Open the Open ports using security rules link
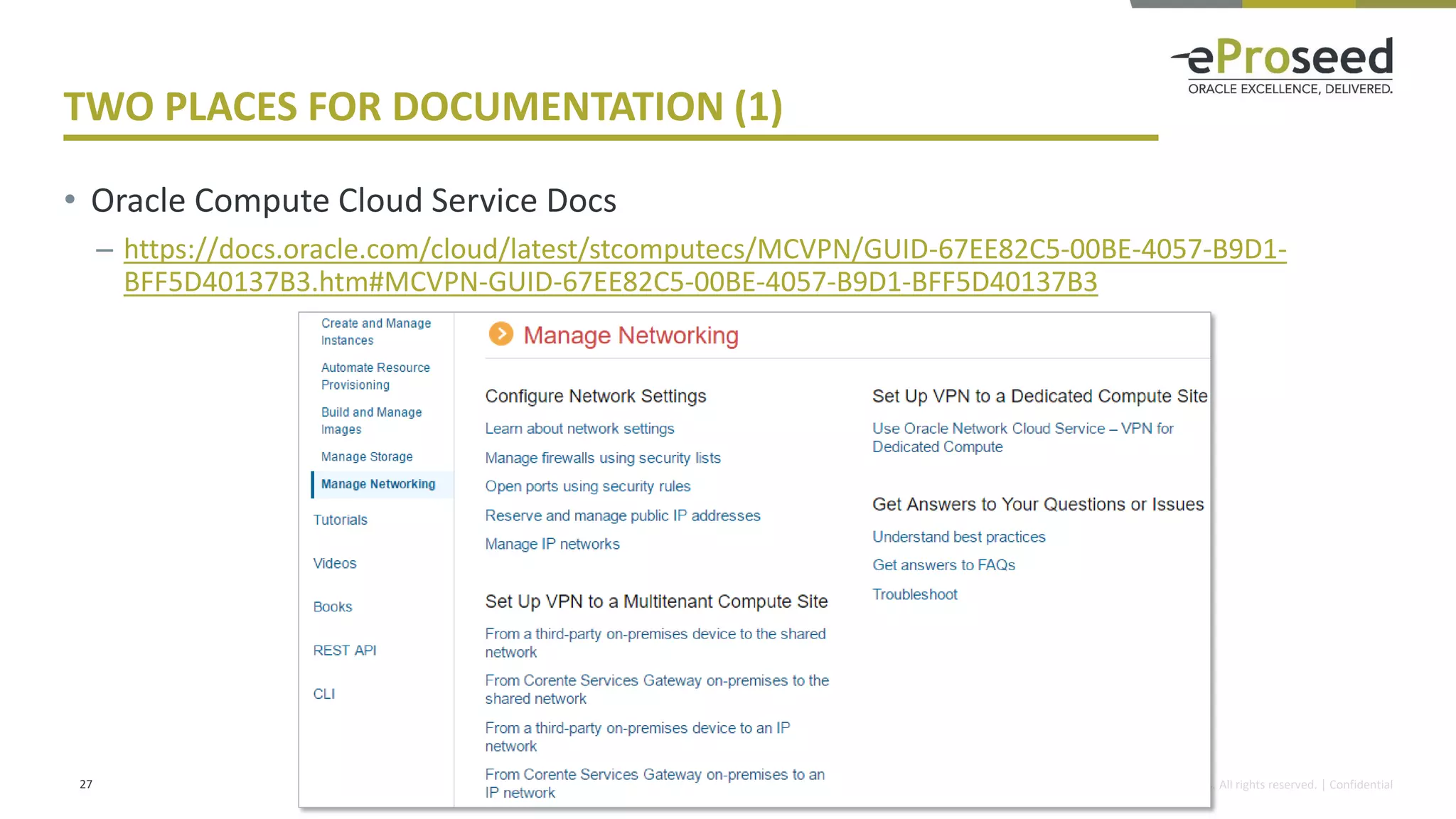This screenshot has width=1456, height=819. tap(588, 486)
